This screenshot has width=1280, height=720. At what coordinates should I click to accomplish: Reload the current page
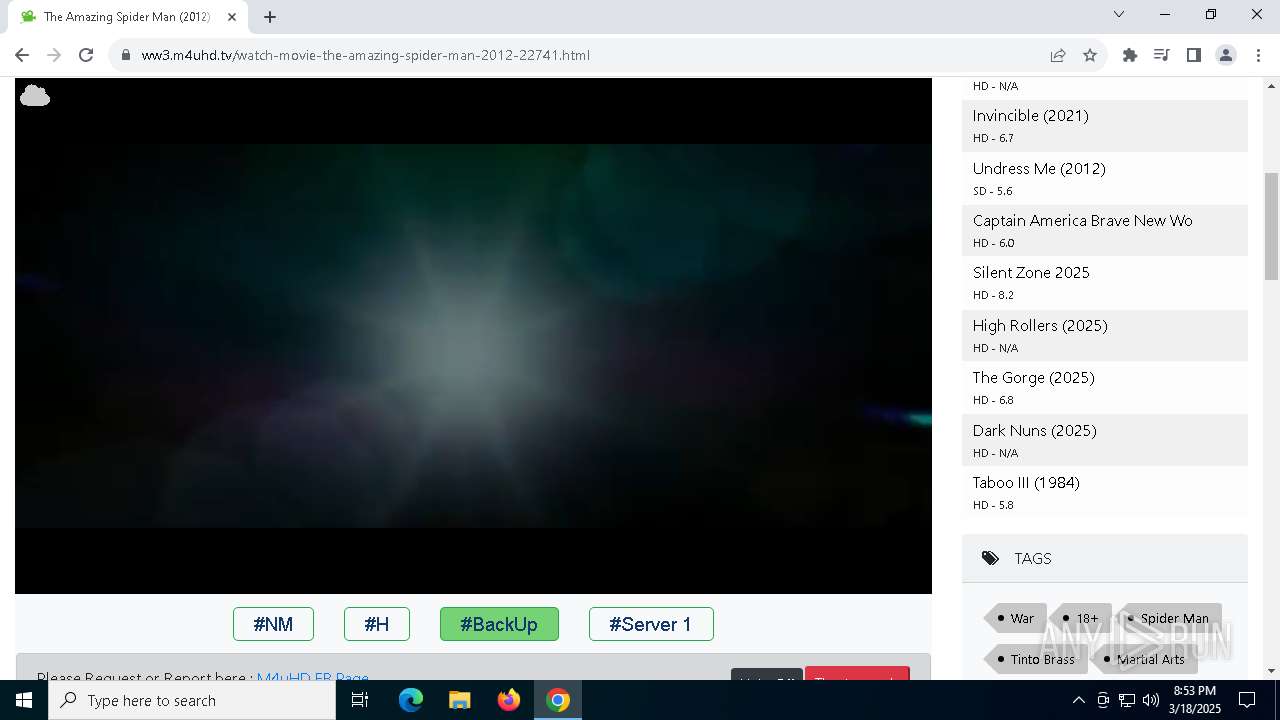(x=86, y=55)
